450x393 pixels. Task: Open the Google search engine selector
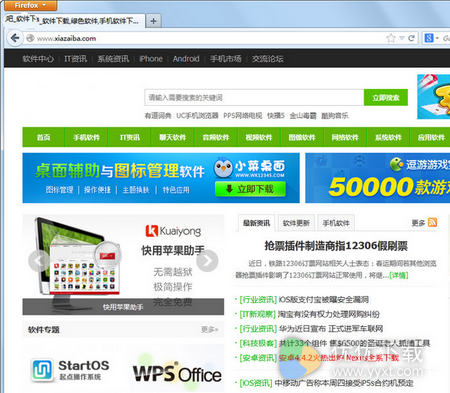tap(431, 38)
